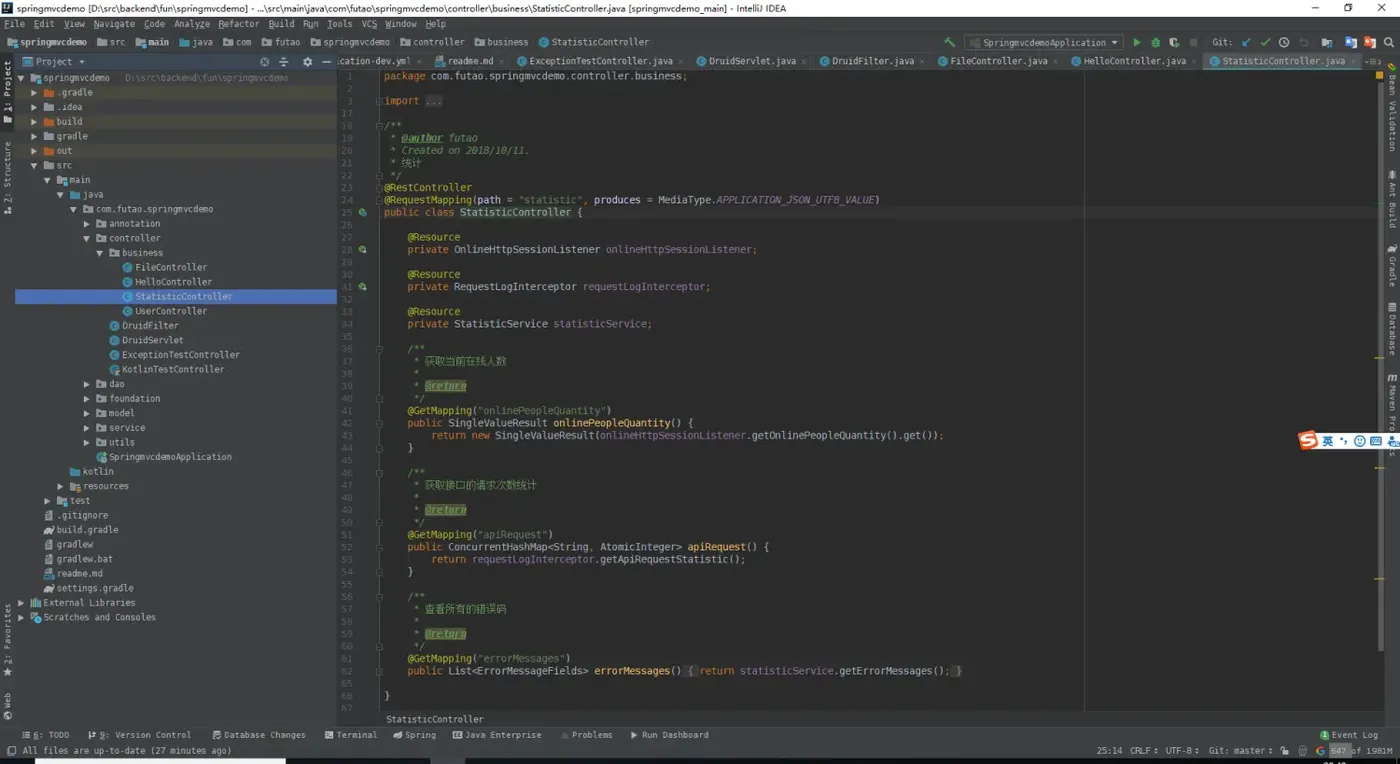Select SpringmvcdemoApplication in project tree
1400x764 pixels.
pos(170,457)
